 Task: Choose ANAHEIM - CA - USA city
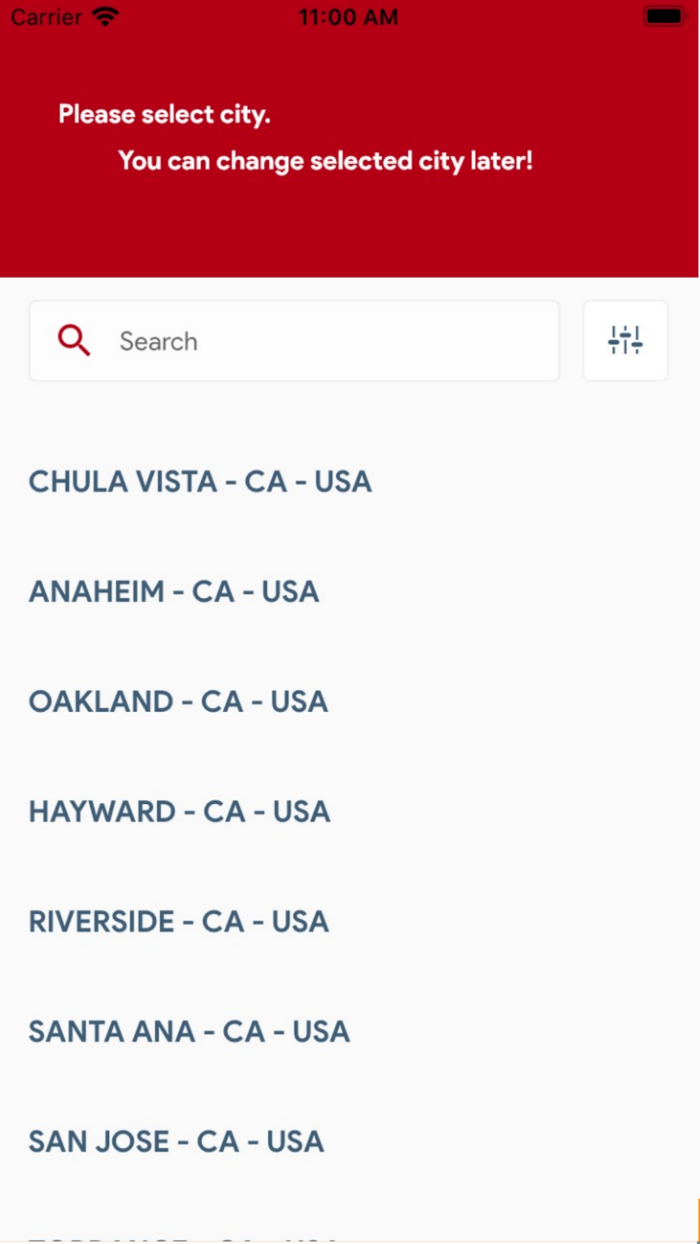tap(174, 592)
